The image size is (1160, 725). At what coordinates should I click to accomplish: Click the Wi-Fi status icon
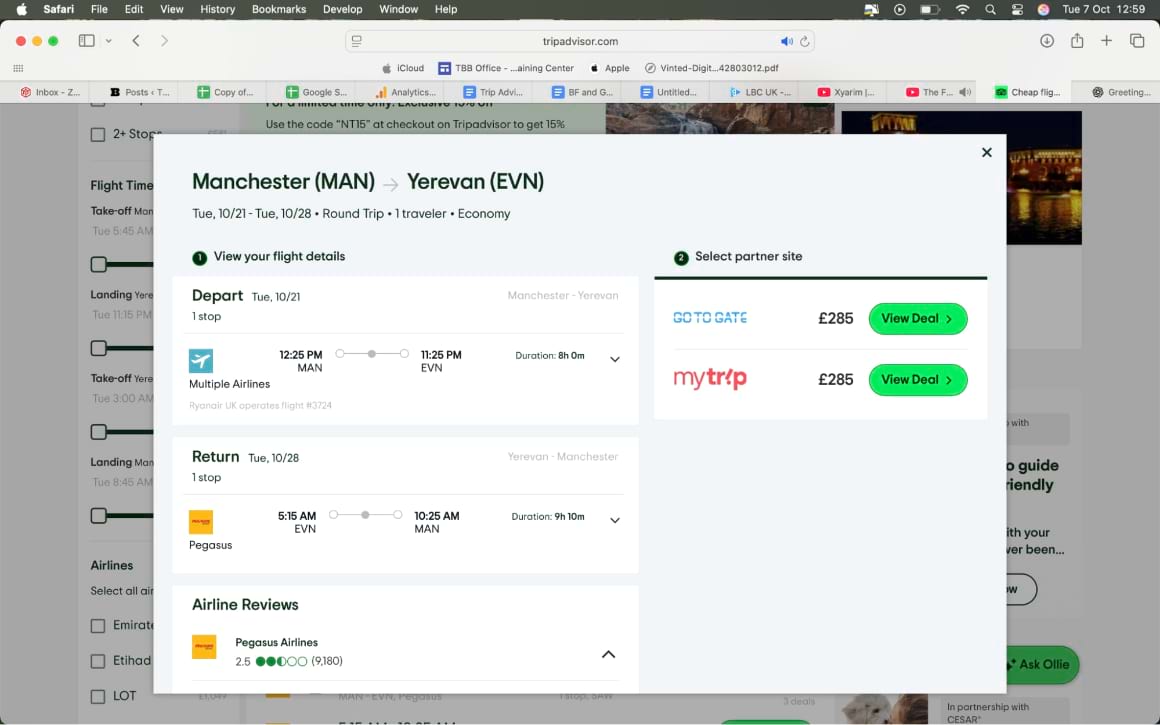(962, 9)
